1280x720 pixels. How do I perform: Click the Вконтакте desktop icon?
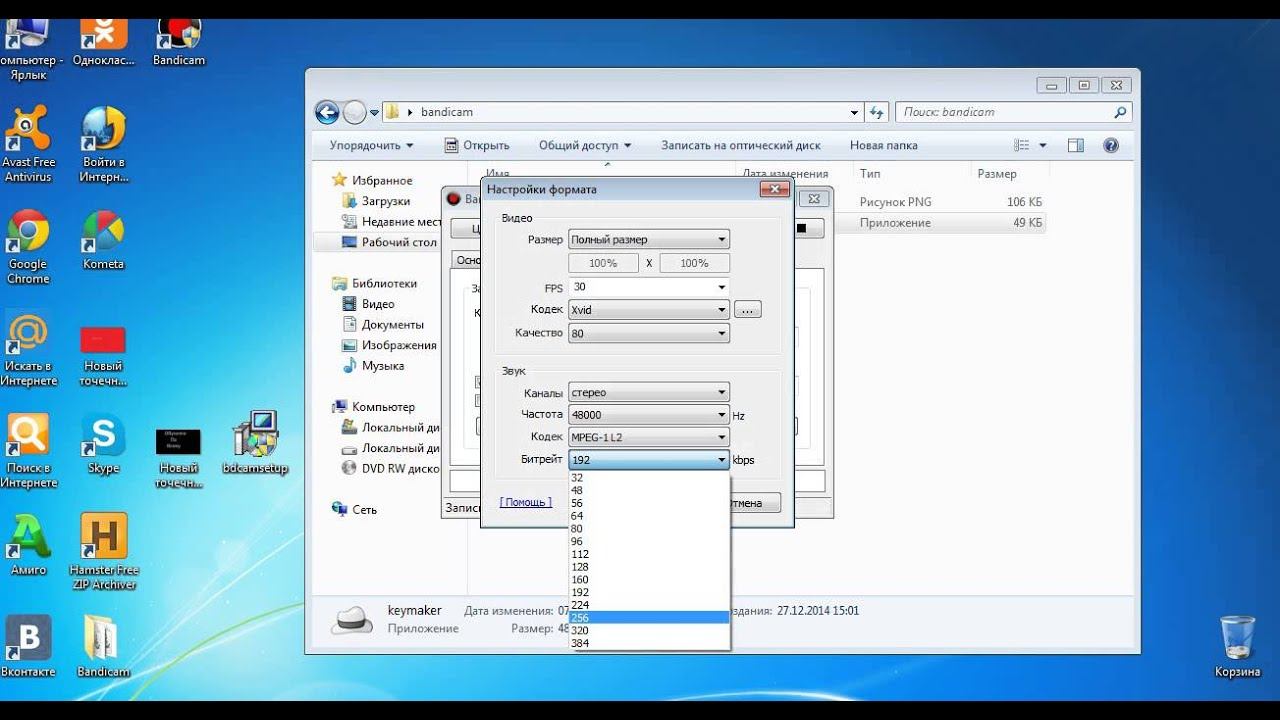pyautogui.click(x=28, y=646)
